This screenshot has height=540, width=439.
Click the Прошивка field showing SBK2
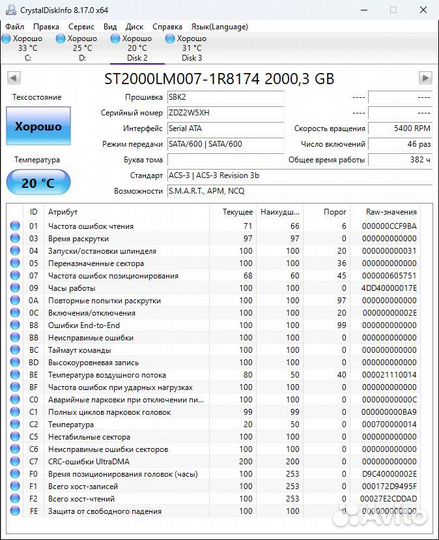click(x=226, y=97)
